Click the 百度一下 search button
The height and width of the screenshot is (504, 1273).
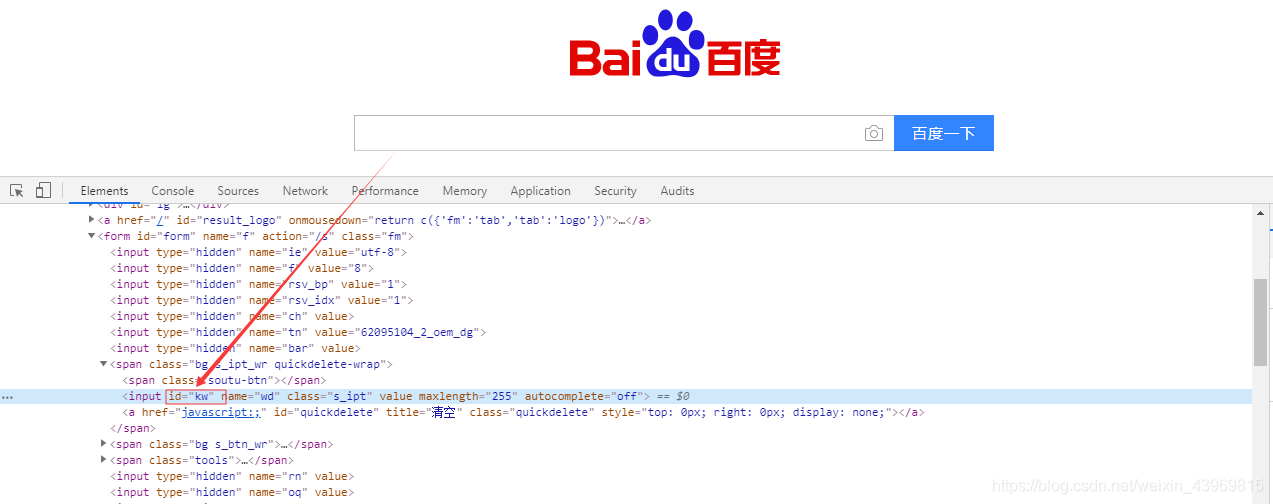point(943,133)
